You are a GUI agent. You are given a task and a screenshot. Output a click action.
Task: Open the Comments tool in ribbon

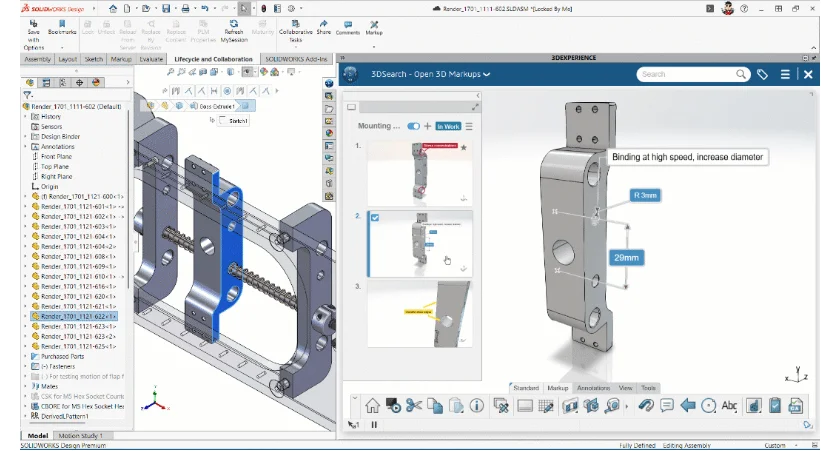coord(347,24)
